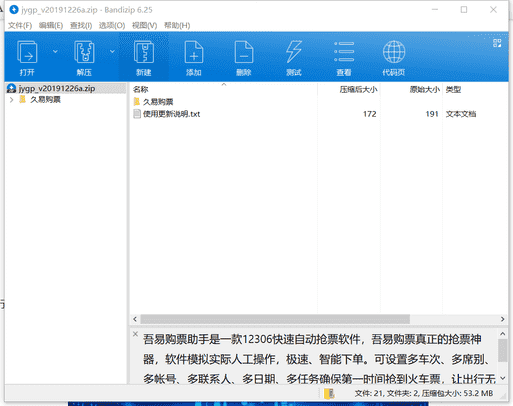
Task: Click the txt file icon of 使用更新说明.txt
Action: coord(137,114)
